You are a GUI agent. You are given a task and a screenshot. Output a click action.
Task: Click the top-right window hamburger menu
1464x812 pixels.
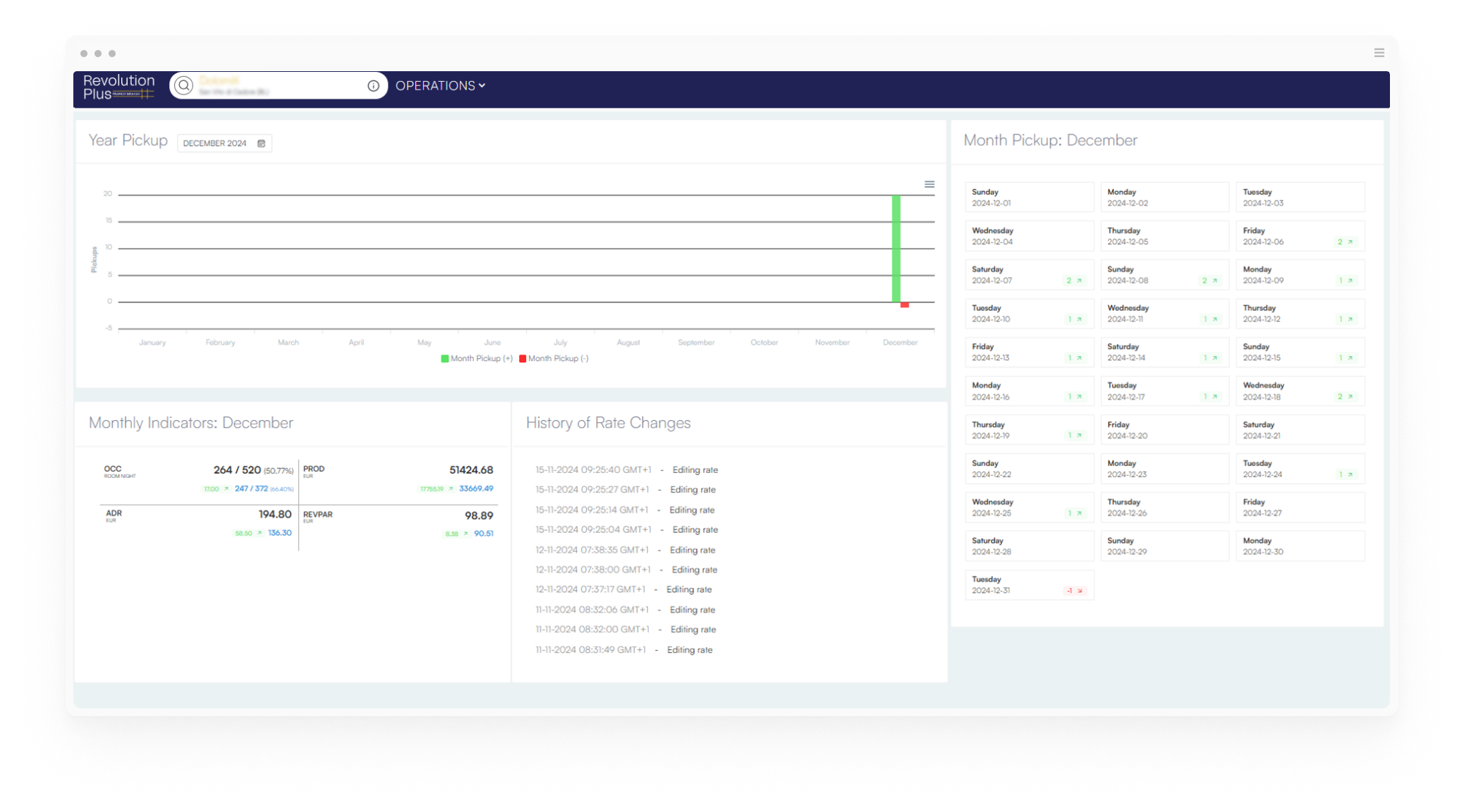click(1379, 53)
